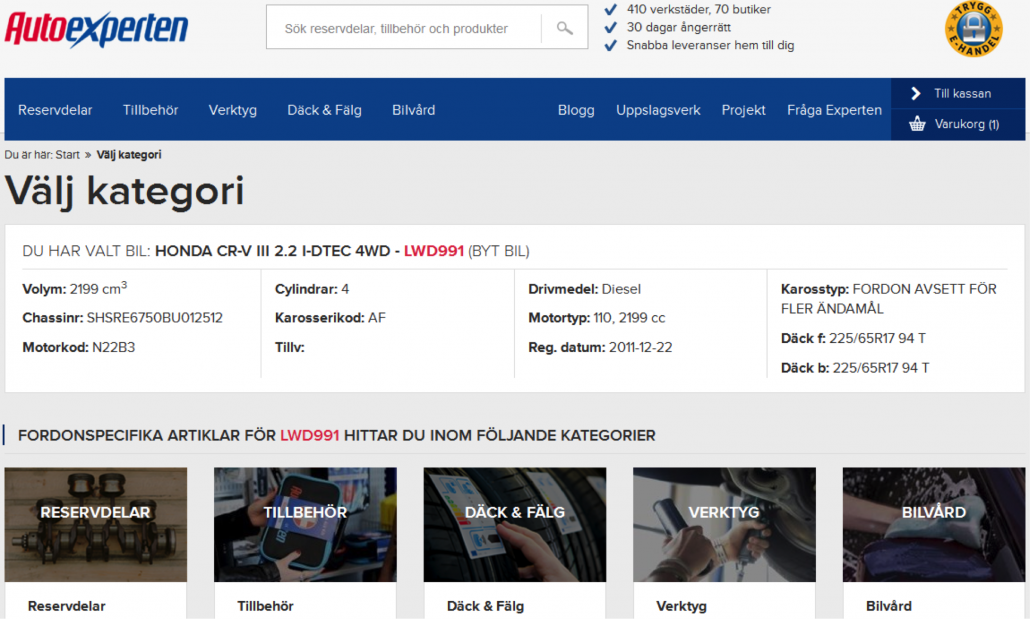
Task: Open Projekt in navigation bar
Action: point(744,110)
